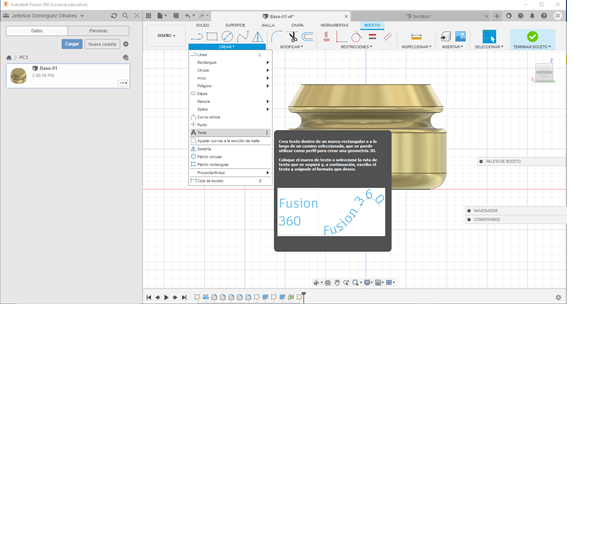Switch to the Herramientas ribbon tab
Viewport: 614px width, 542px height.
[x=334, y=25]
